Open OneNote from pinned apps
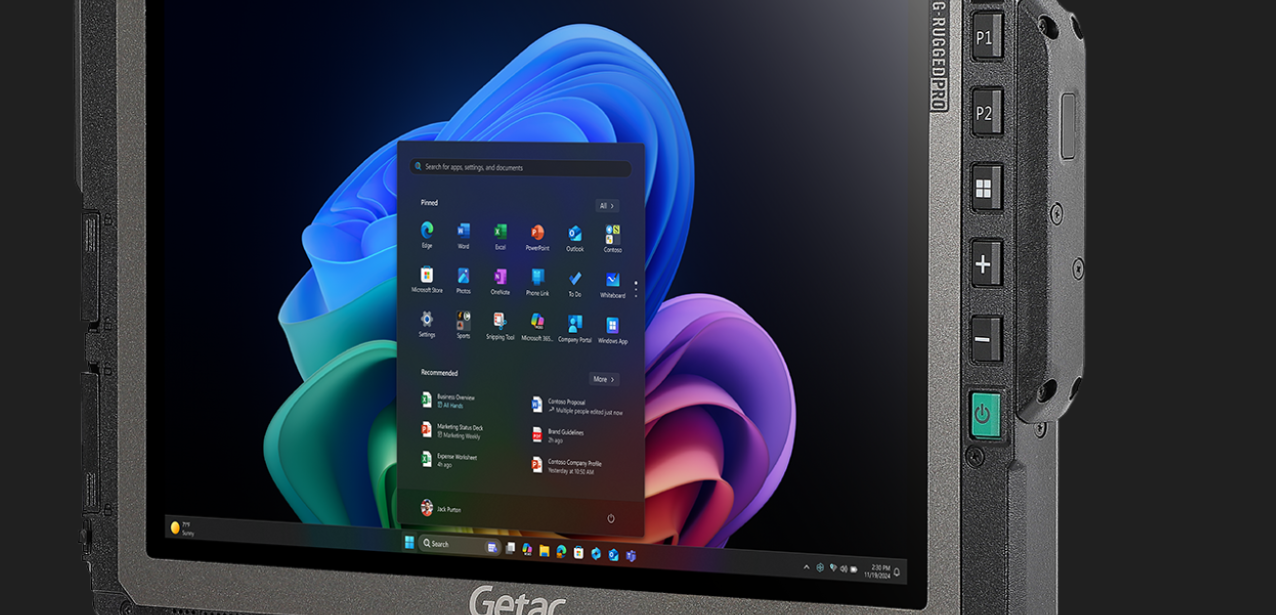 pos(500,282)
